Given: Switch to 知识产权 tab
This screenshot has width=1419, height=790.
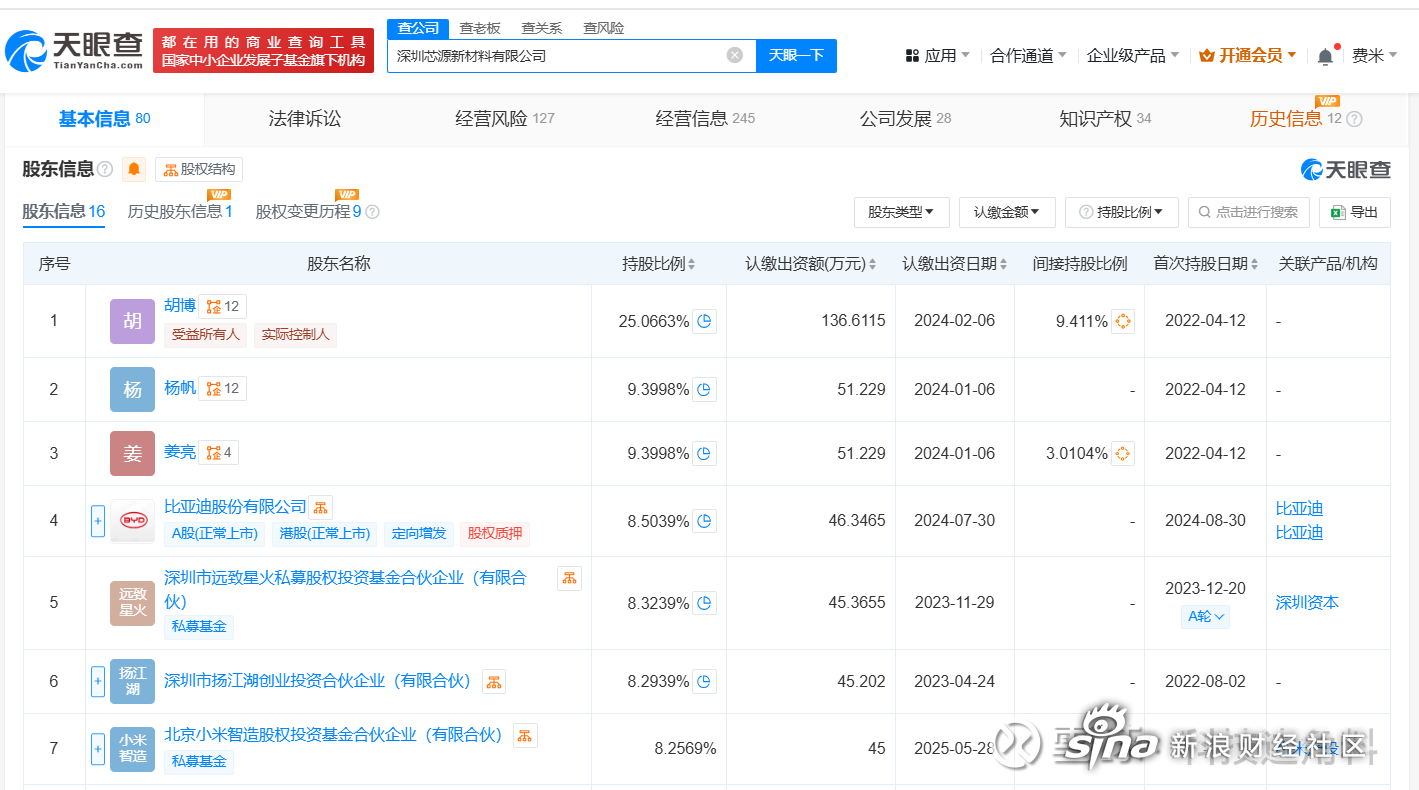Looking at the screenshot, I should tap(1105, 119).
